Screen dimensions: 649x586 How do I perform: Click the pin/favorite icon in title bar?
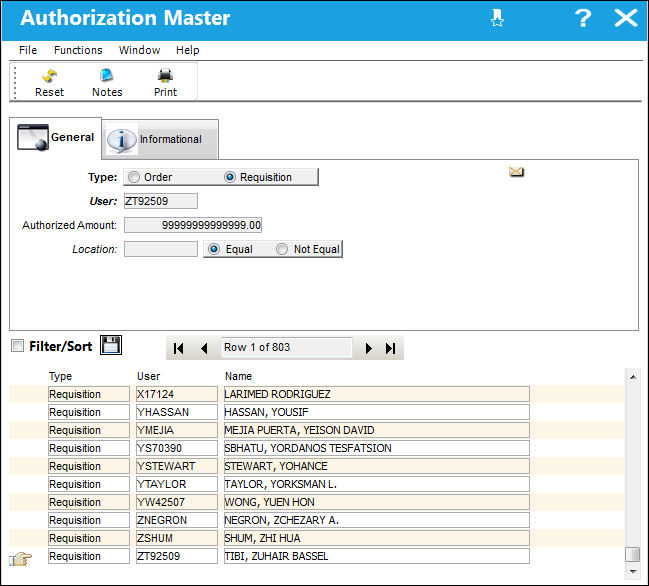(x=497, y=18)
